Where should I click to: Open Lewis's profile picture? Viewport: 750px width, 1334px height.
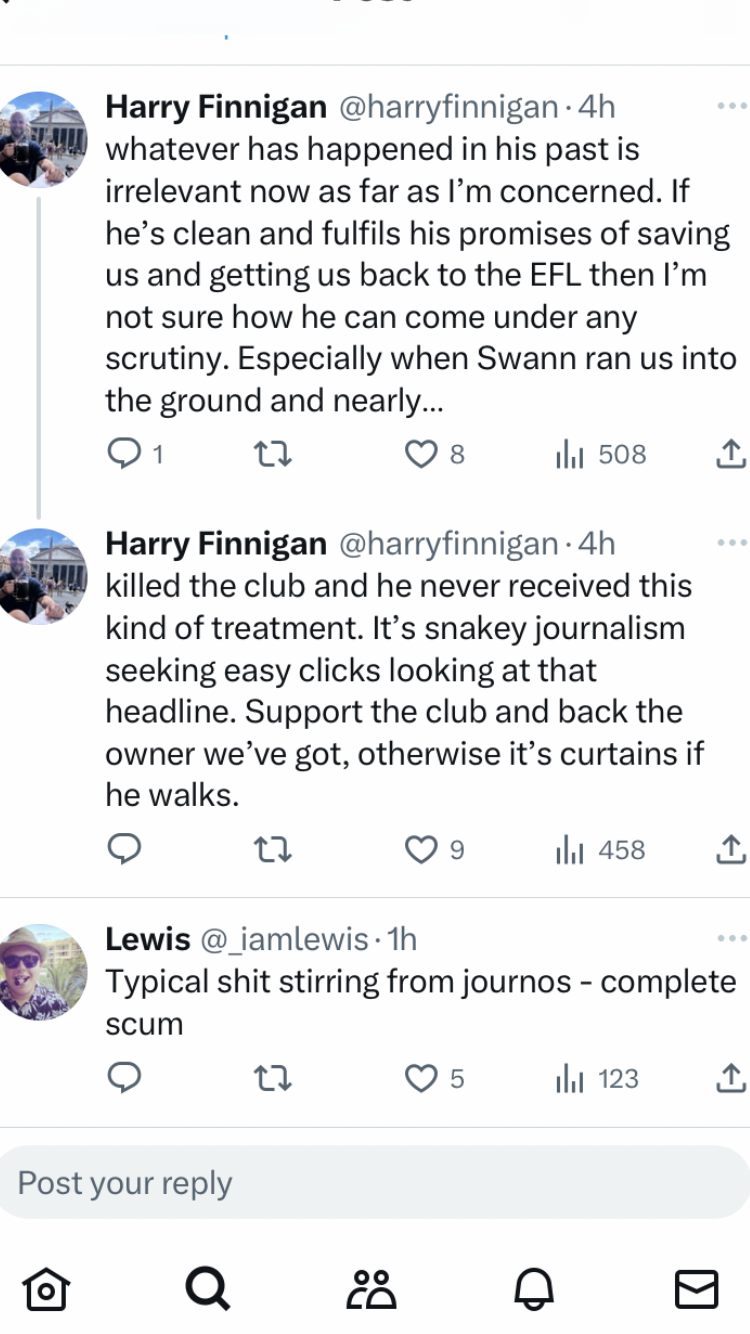point(42,972)
